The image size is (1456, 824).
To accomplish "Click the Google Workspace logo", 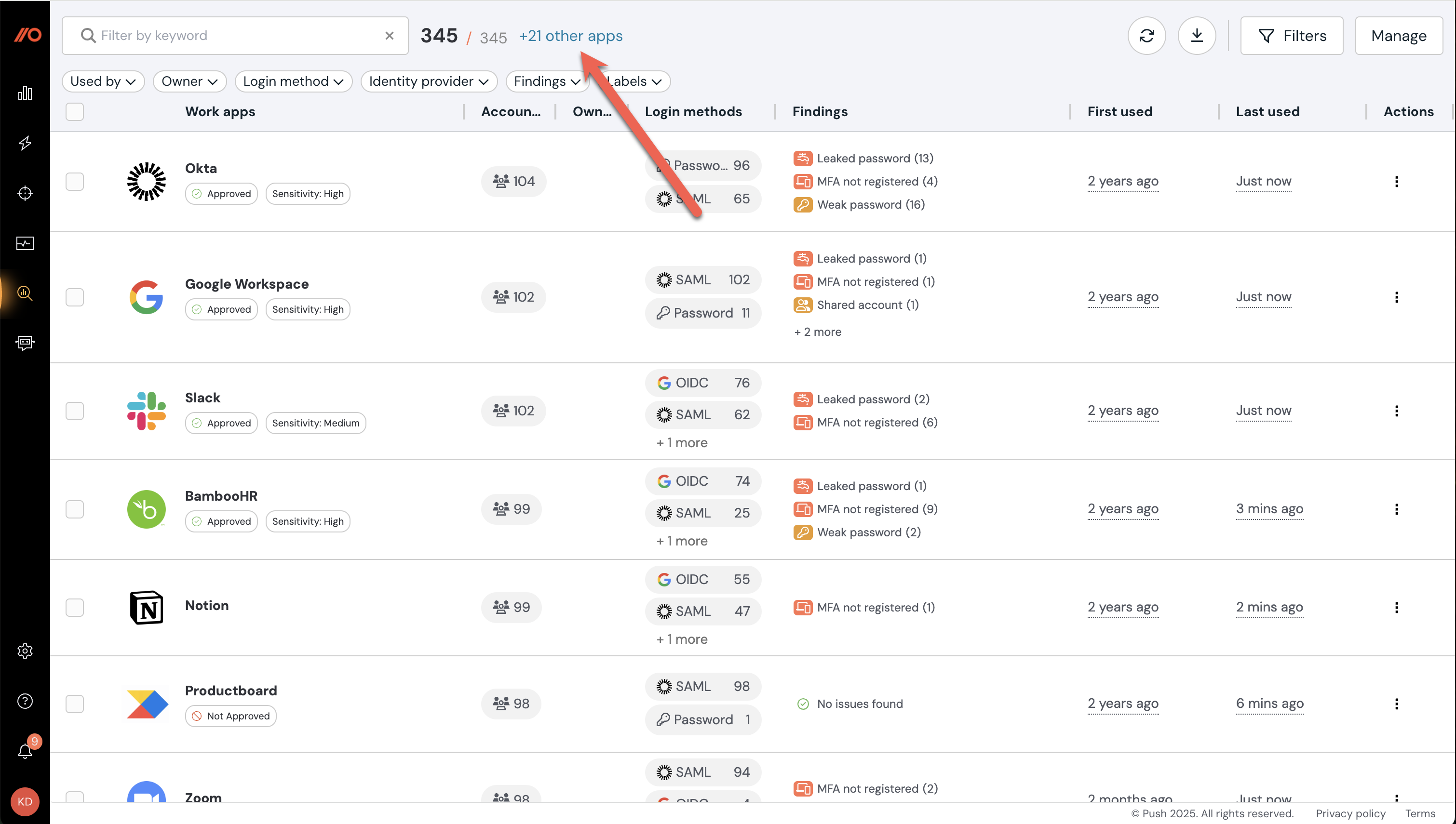I will (x=147, y=297).
